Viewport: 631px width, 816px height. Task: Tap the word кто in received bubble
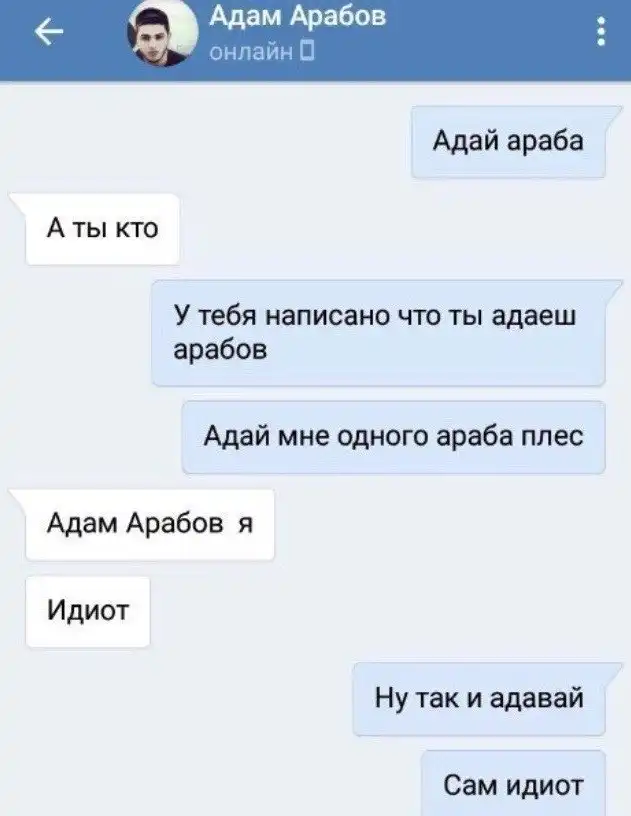(x=136, y=228)
